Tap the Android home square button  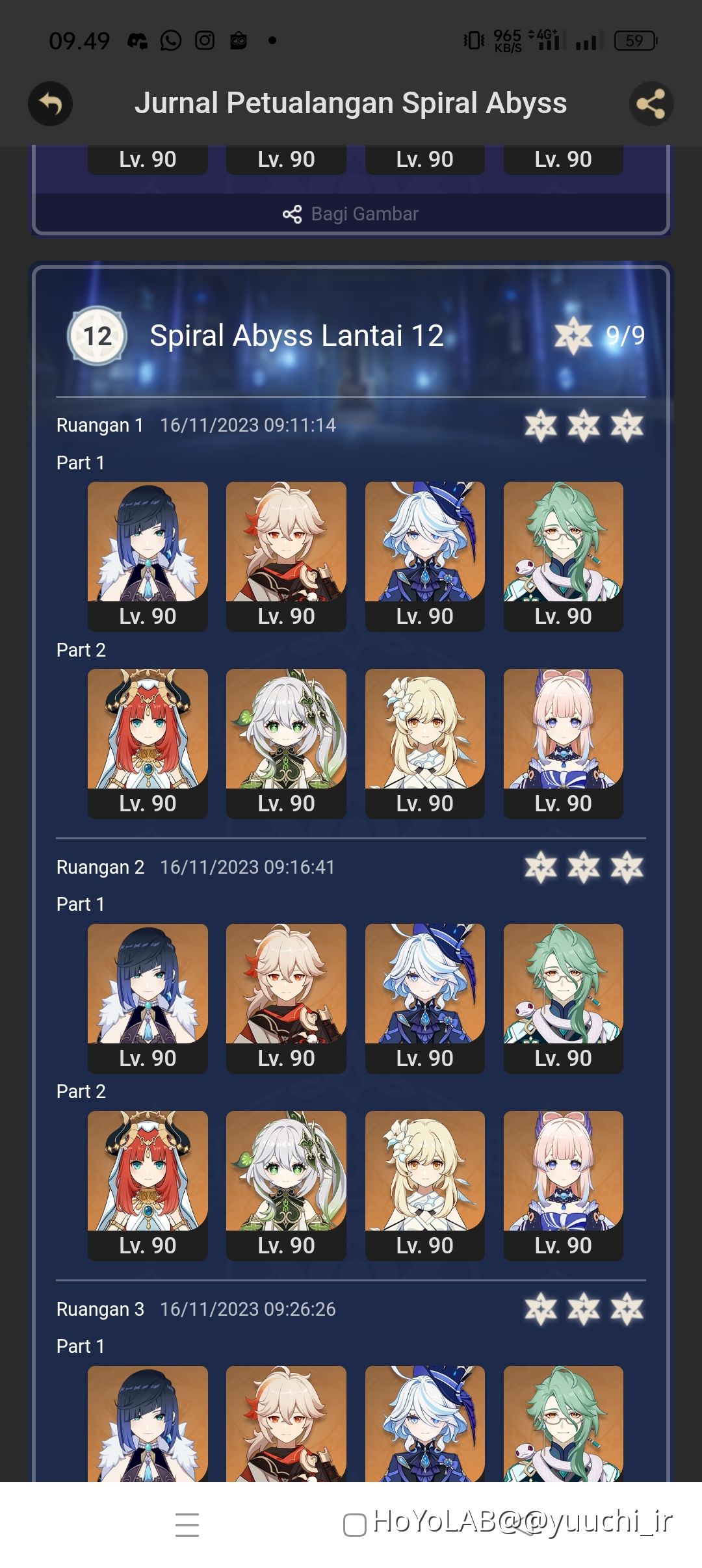pyautogui.click(x=355, y=1525)
